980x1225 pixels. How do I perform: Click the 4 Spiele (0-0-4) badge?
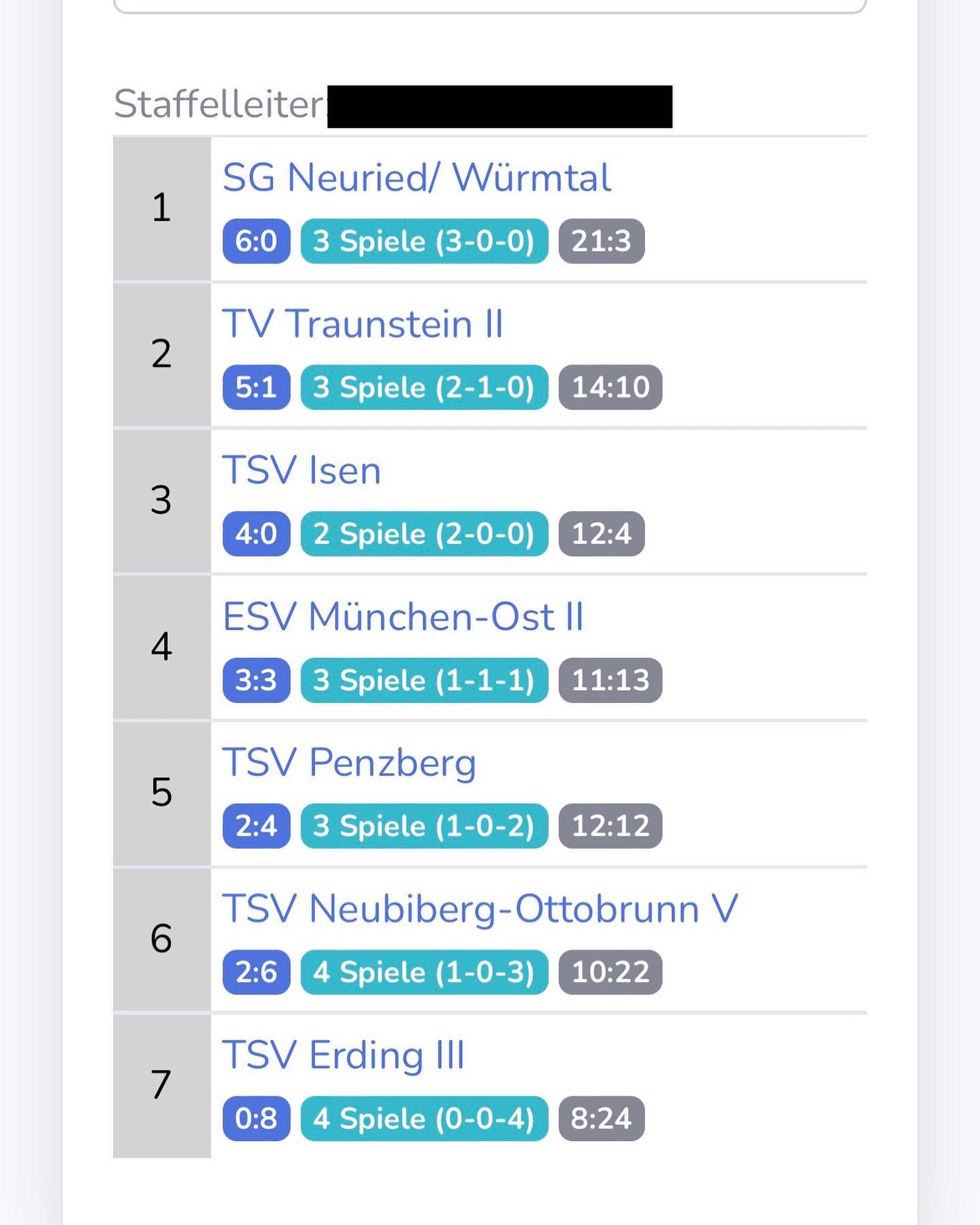coord(424,1118)
